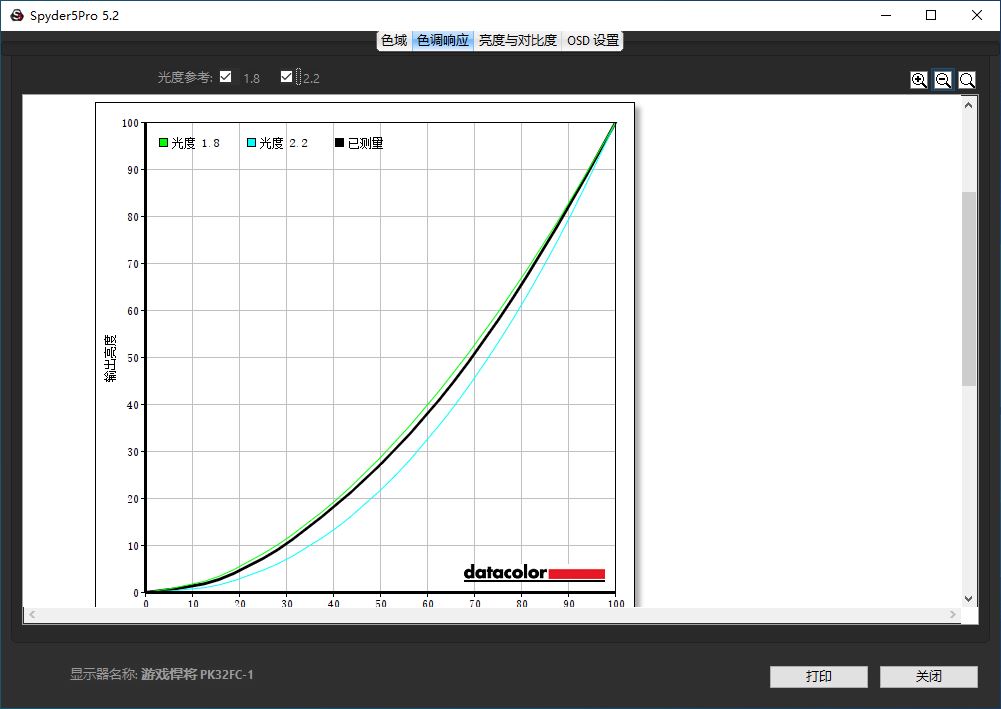Click the zoom in magnifier icon

tap(919, 80)
